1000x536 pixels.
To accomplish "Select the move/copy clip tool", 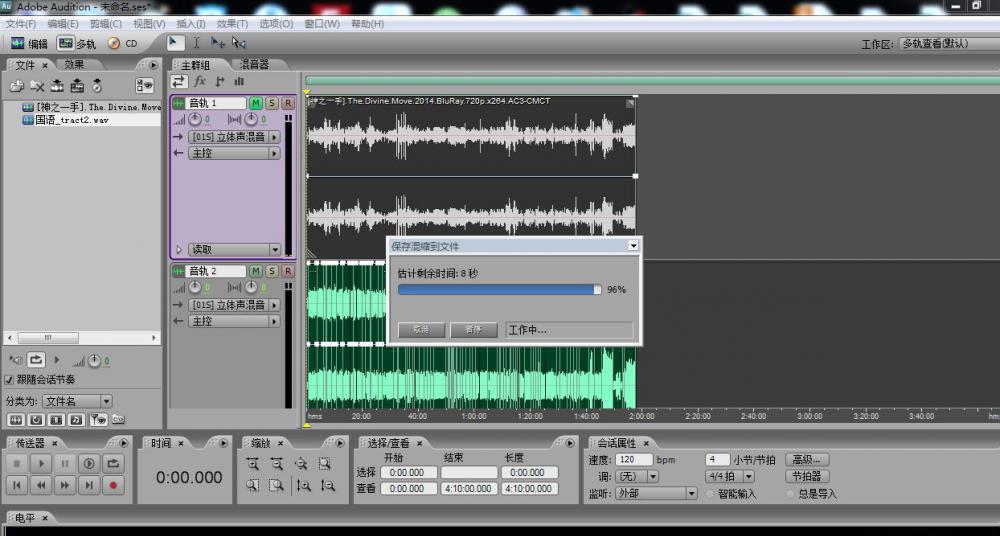I will click(x=218, y=43).
